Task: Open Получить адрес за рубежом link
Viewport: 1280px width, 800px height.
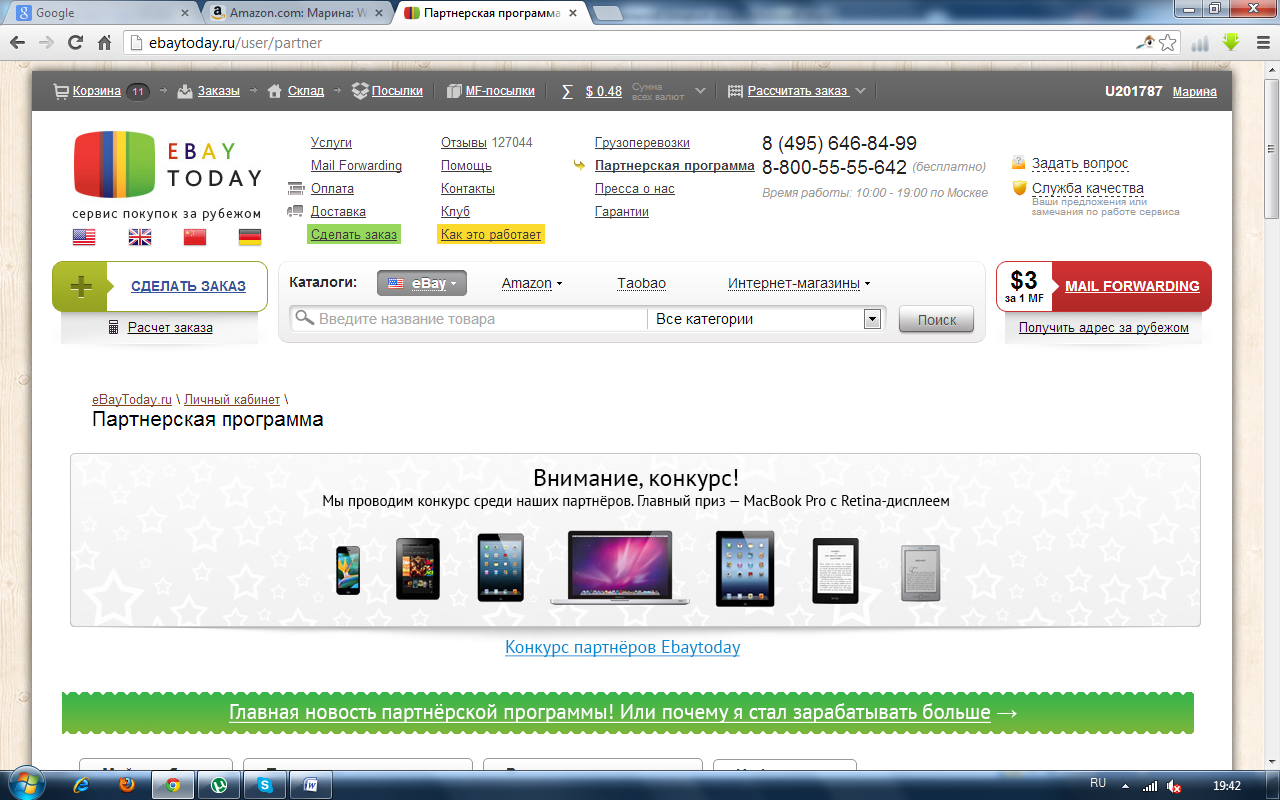Action: coord(1104,328)
